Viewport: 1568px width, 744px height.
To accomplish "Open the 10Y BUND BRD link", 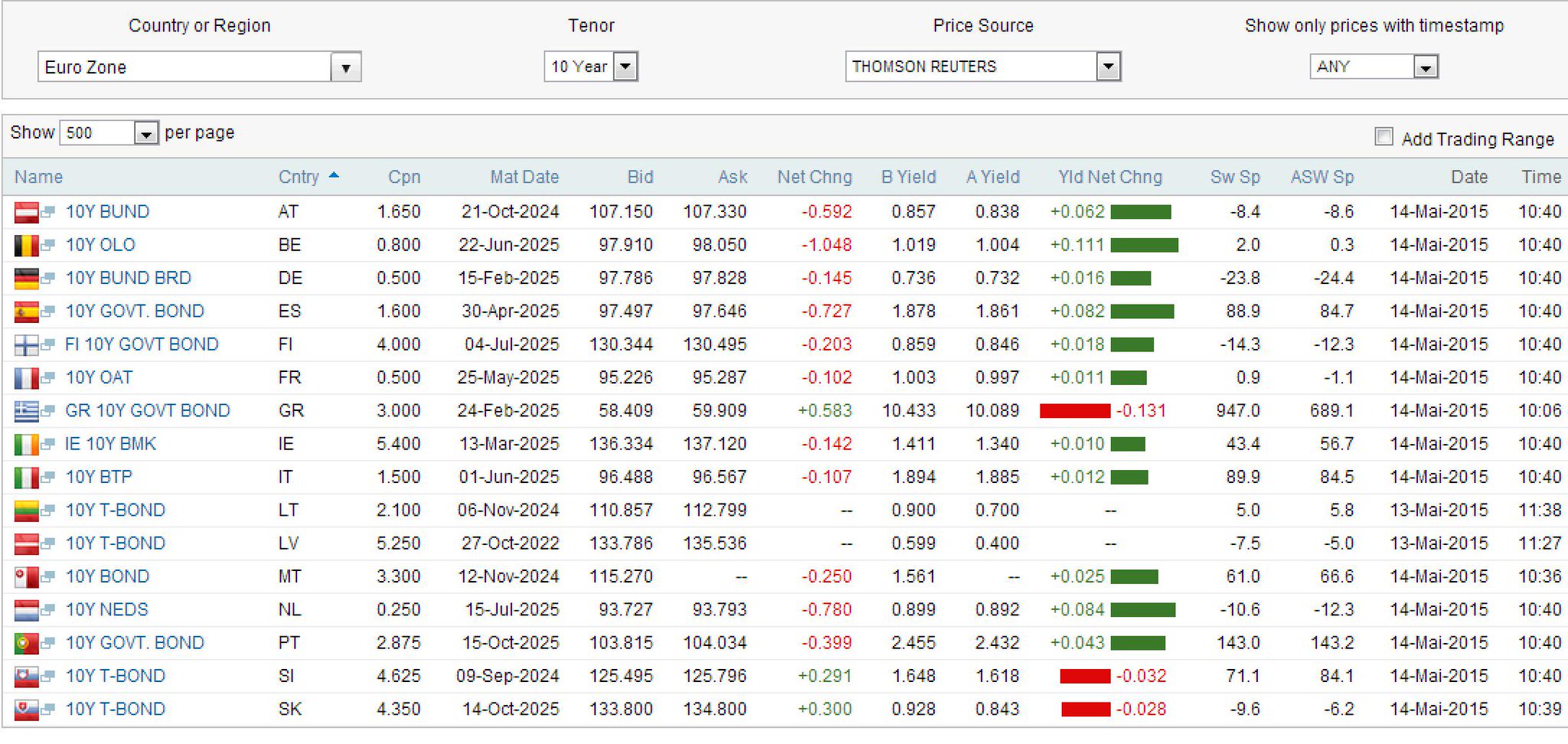I will coord(129,279).
